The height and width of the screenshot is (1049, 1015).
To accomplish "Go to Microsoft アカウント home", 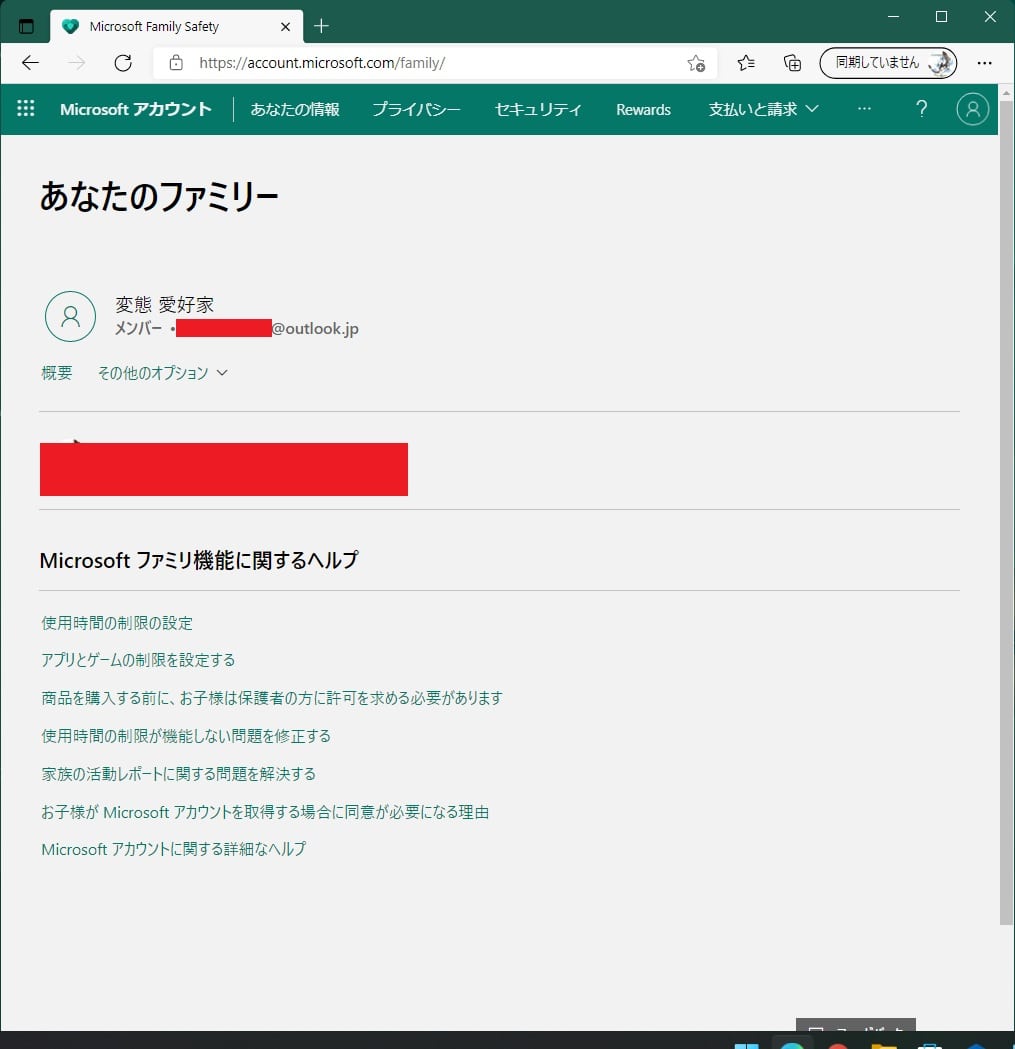I will [x=136, y=109].
